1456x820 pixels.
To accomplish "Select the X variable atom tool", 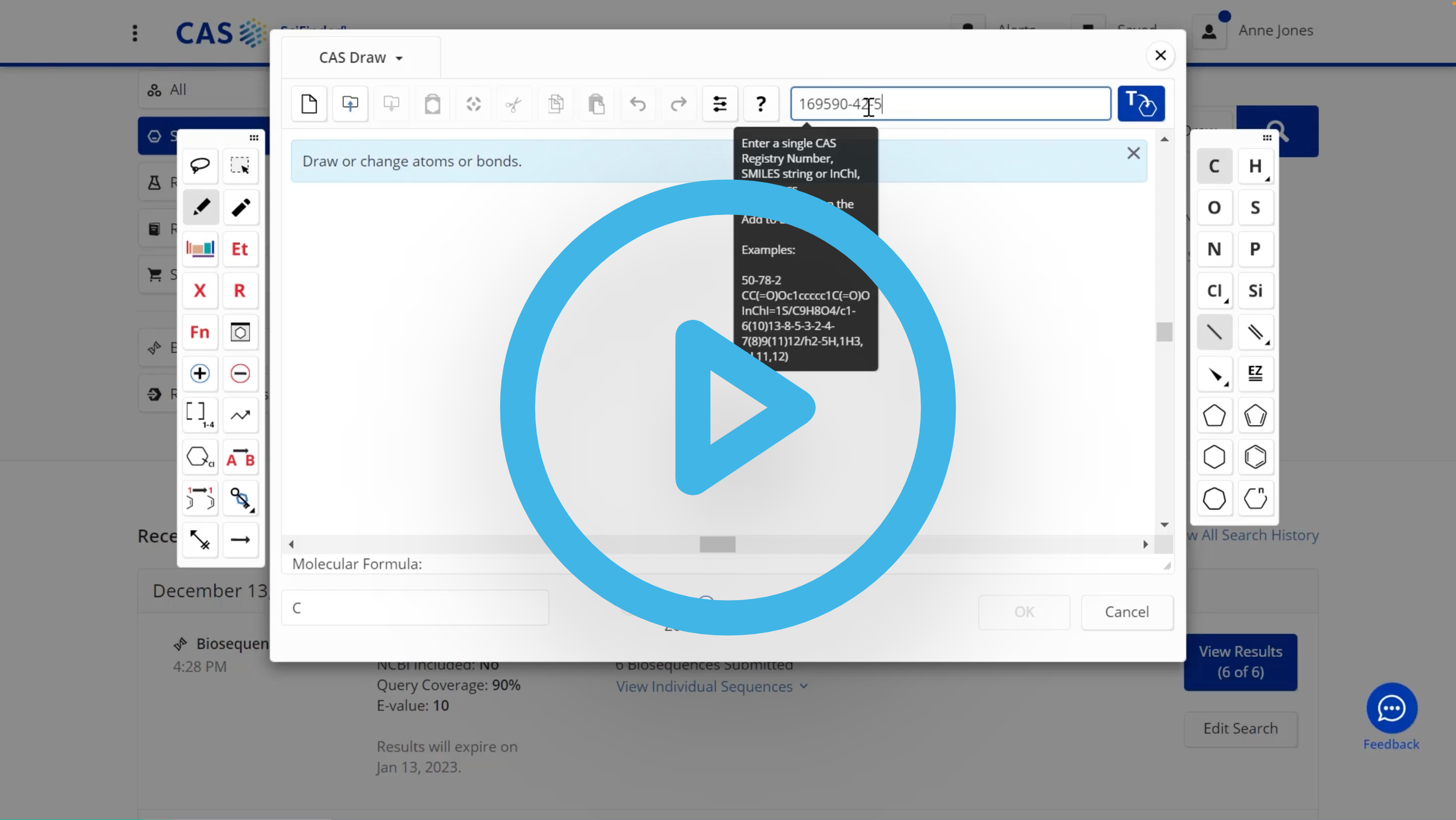I will click(200, 291).
